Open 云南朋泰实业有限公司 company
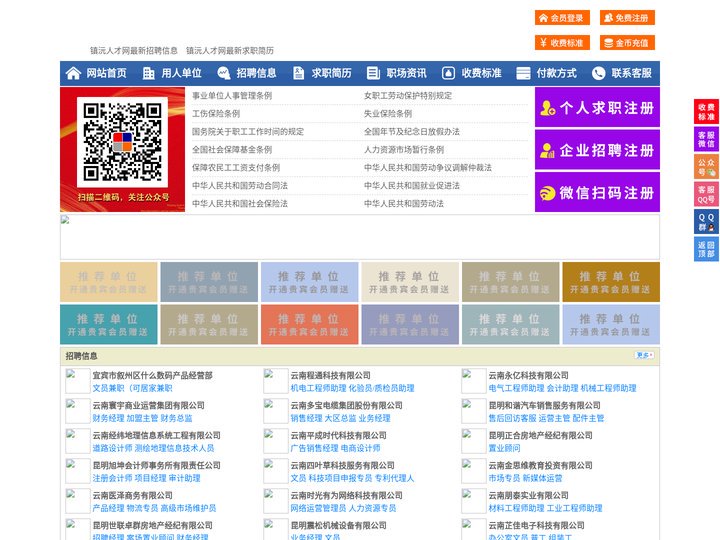This screenshot has height=540, width=720. pyautogui.click(x=529, y=495)
